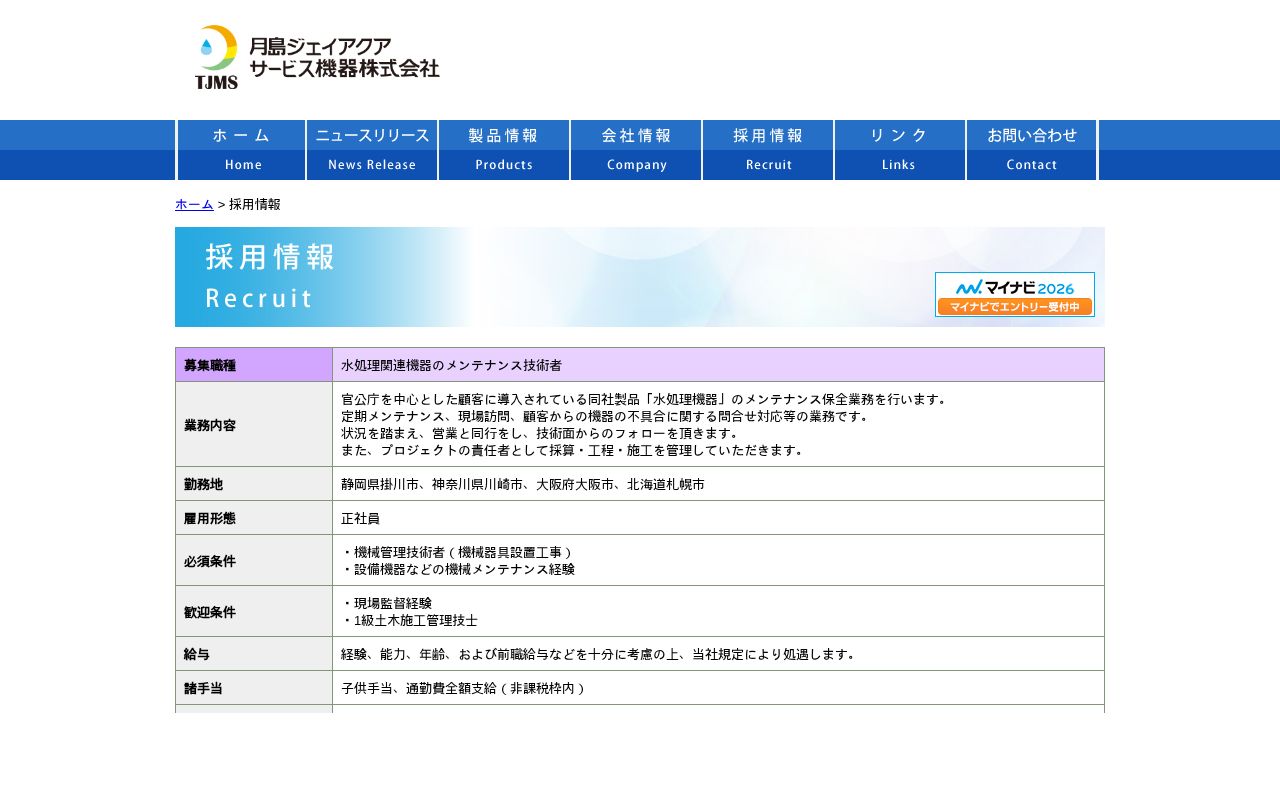Click the マイナビ2026 entry banner
Screen dimensions: 1280x800
[x=1014, y=295]
